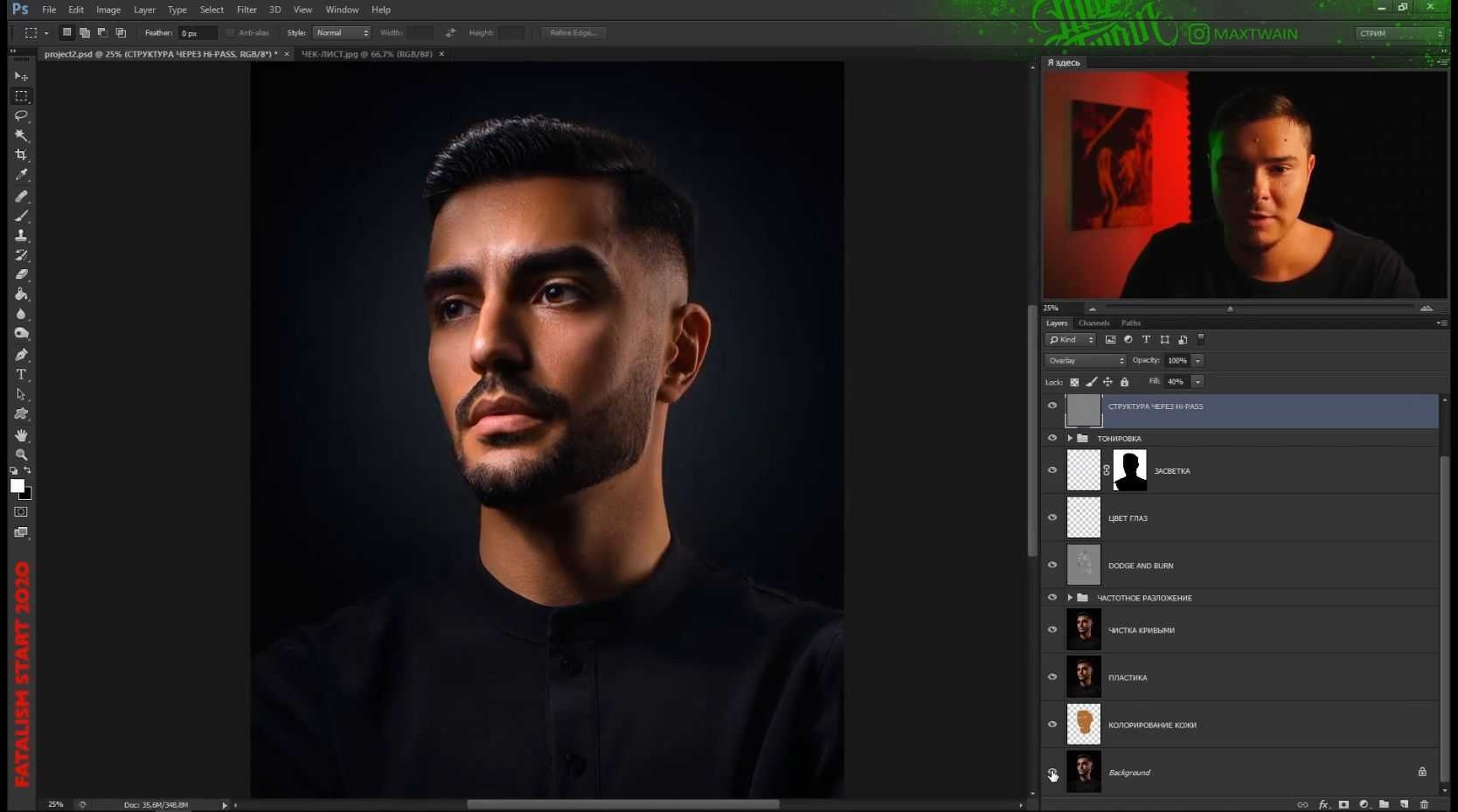Click the Subtract from selection button

[103, 32]
